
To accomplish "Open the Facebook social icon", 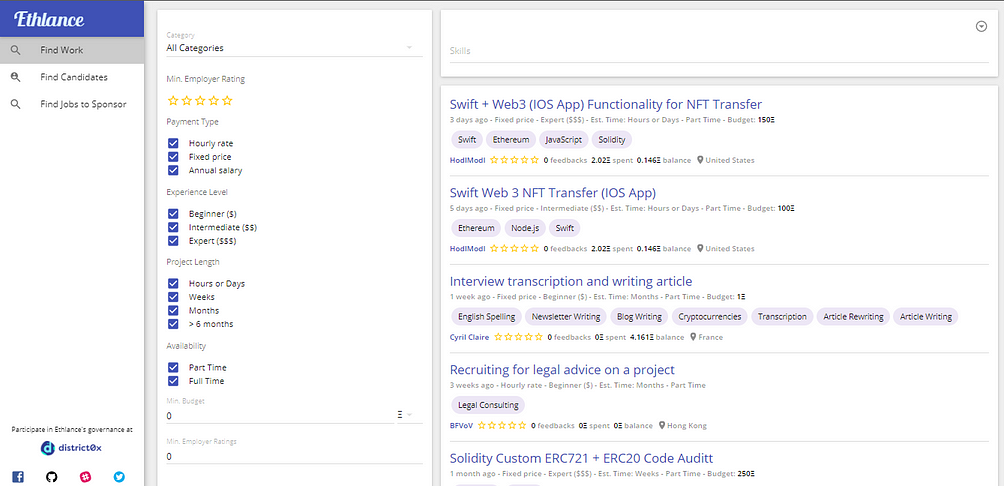I will [18, 477].
